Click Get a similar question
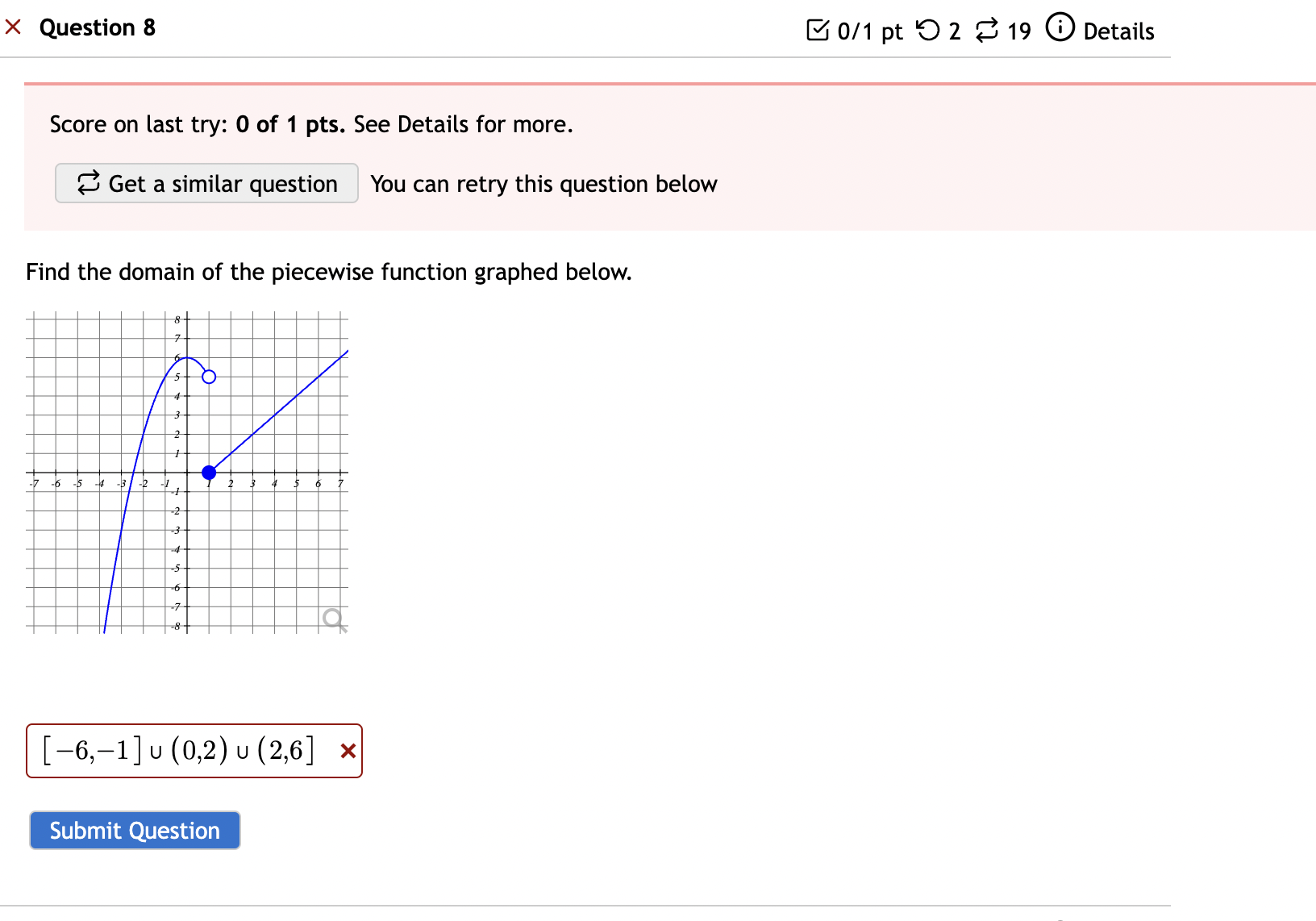The width and height of the screenshot is (1316, 921). coord(206,183)
